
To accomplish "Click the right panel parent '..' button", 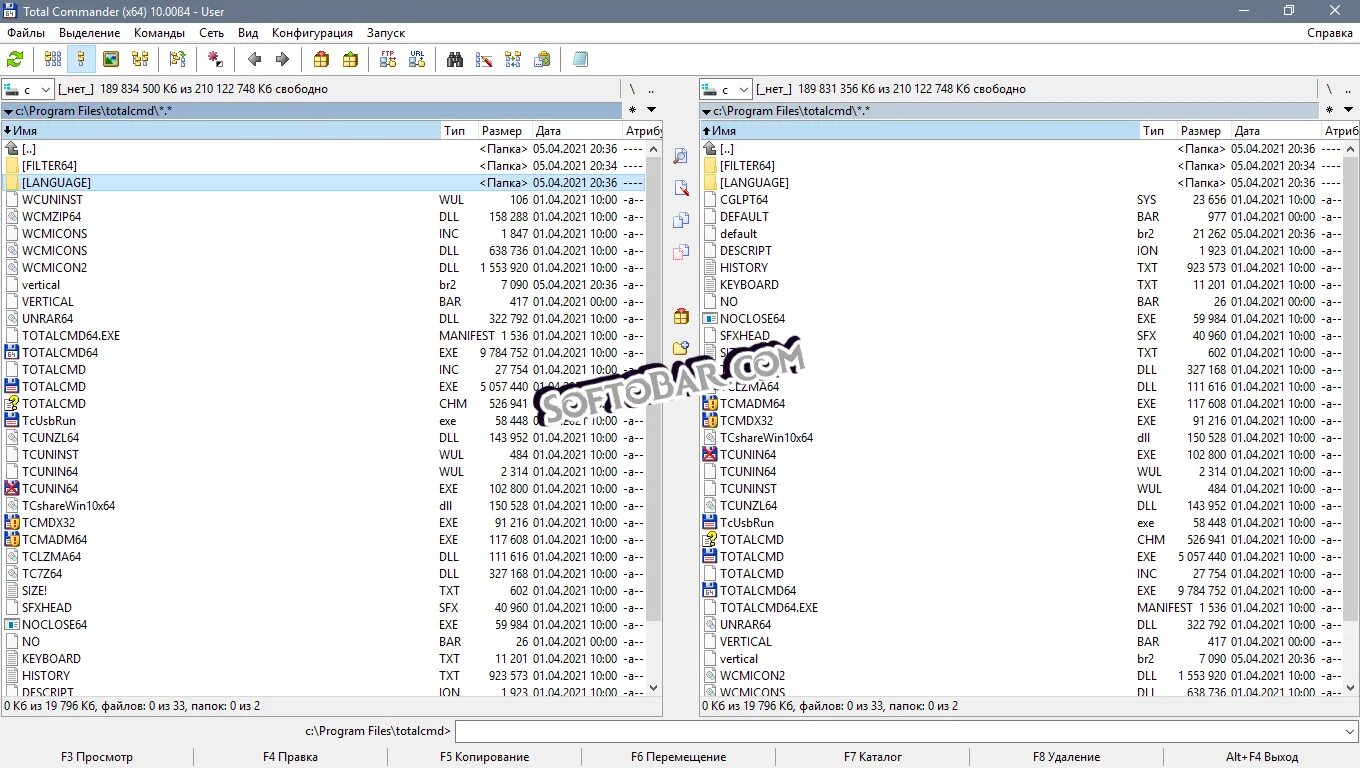I will (1349, 89).
